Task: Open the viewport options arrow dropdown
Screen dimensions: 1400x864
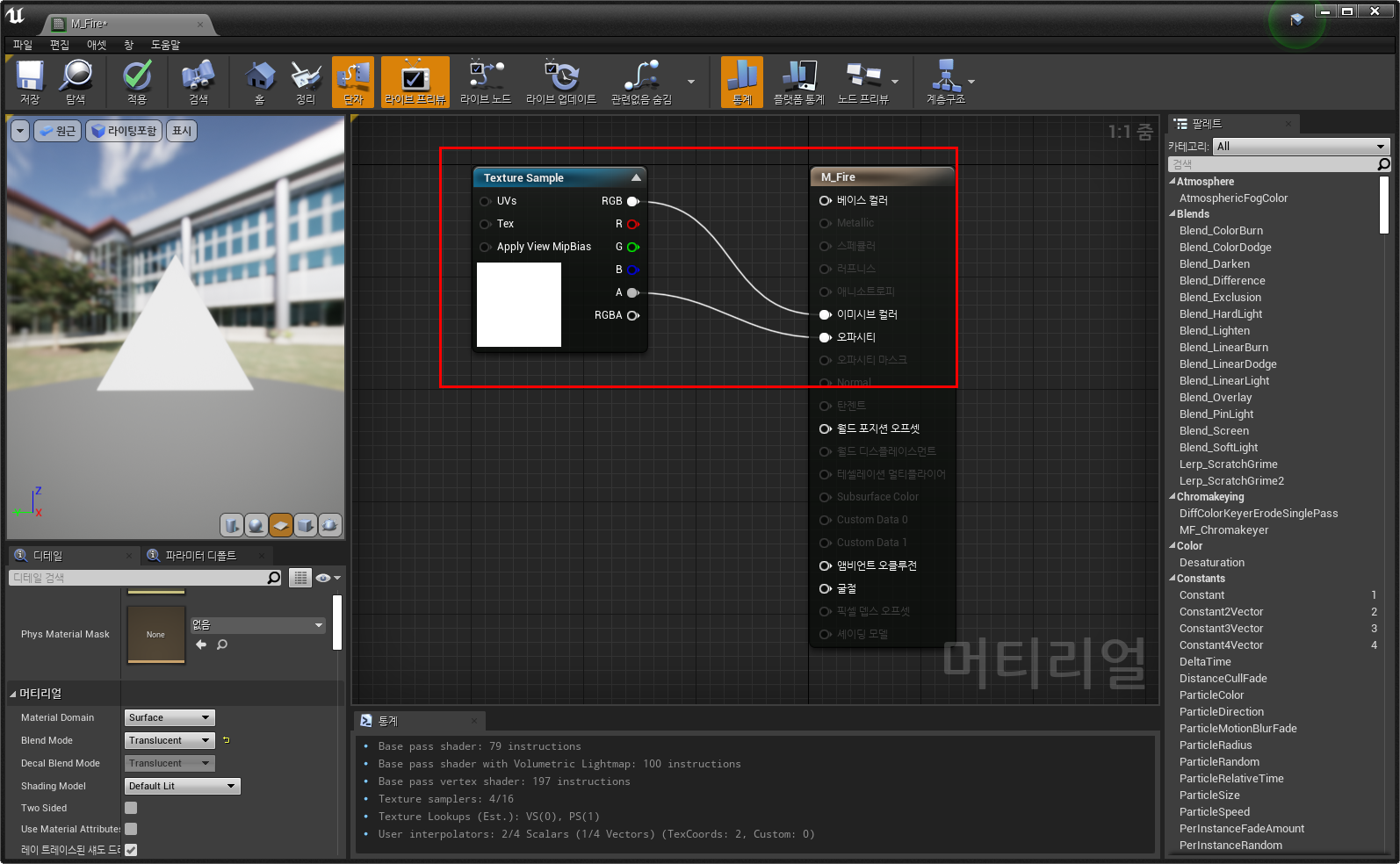Action: click(x=20, y=131)
